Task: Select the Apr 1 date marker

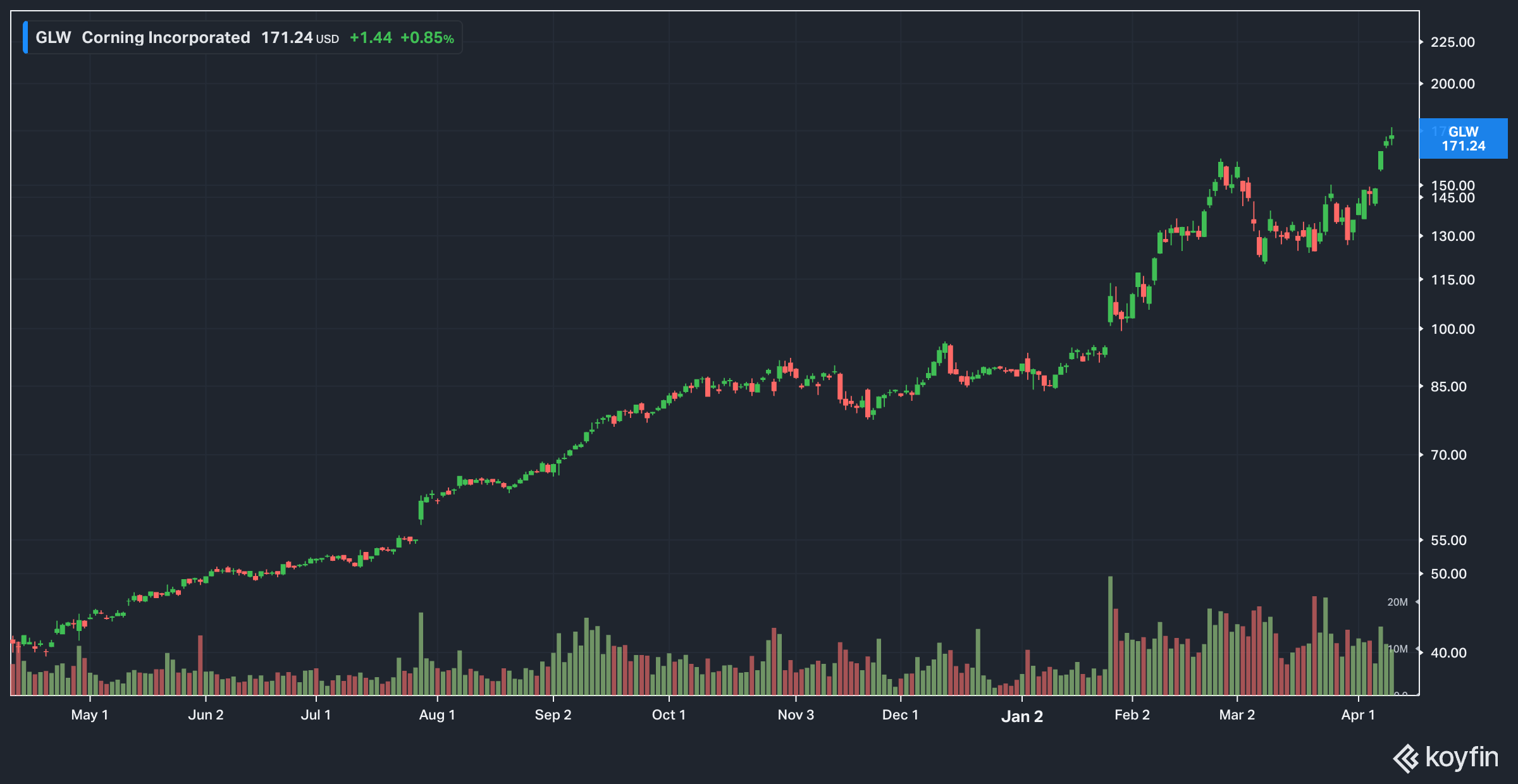Action: coord(1358,715)
